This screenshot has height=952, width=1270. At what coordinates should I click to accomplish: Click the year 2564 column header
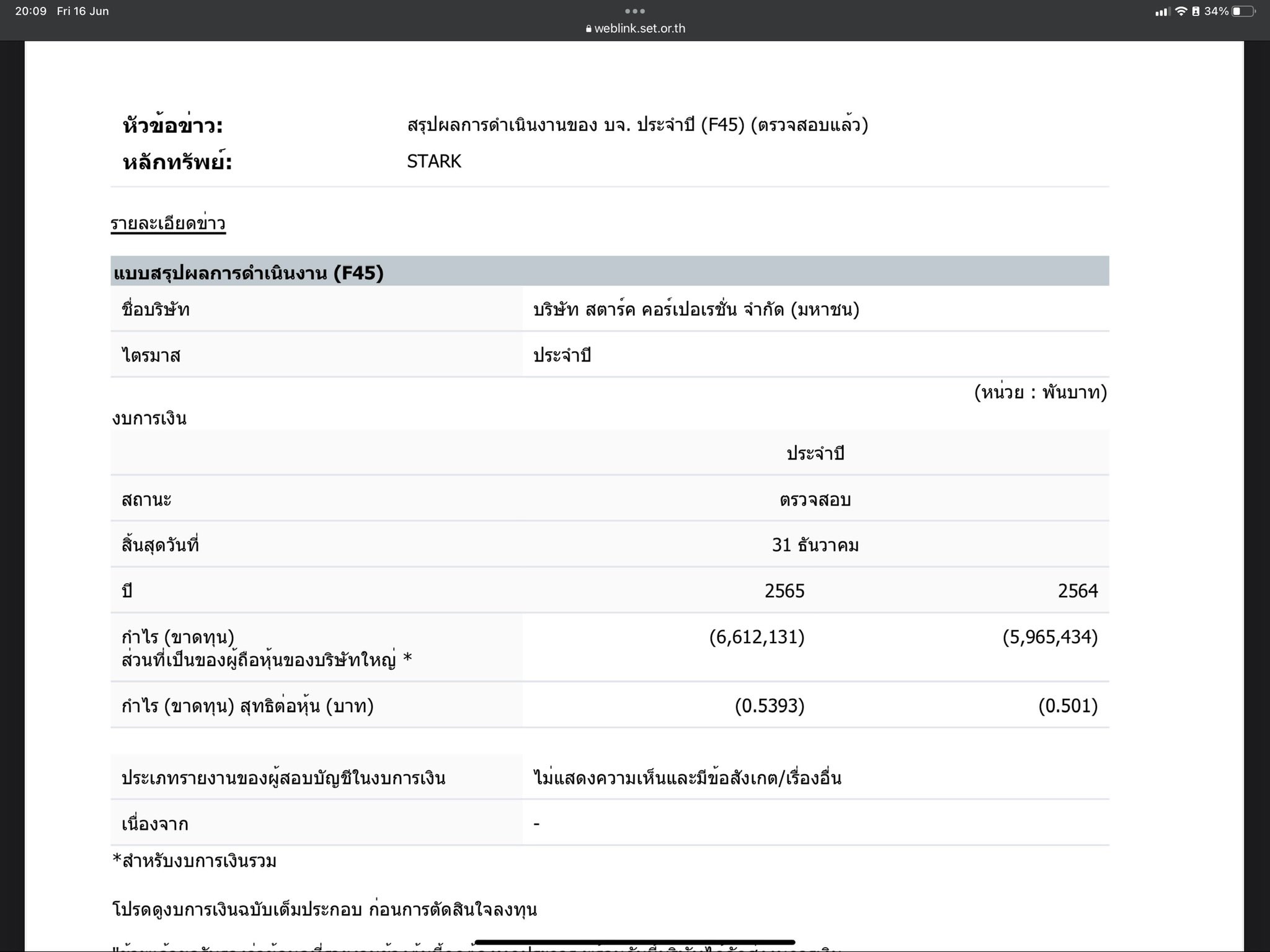click(1077, 591)
